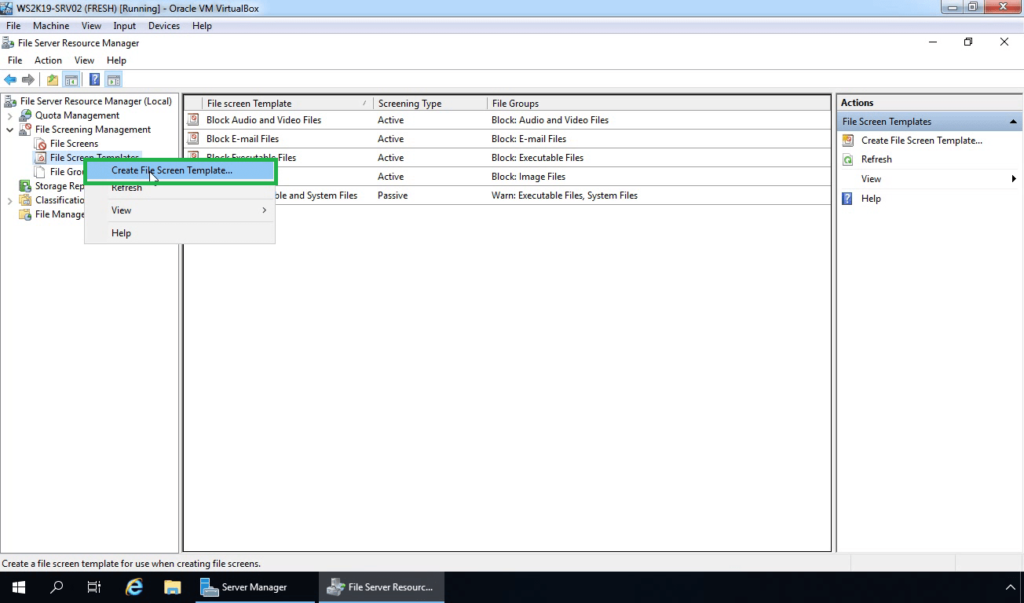Click green Refresh icon in Actions pane
Screen dimensions: 1024x603
[x=848, y=159]
